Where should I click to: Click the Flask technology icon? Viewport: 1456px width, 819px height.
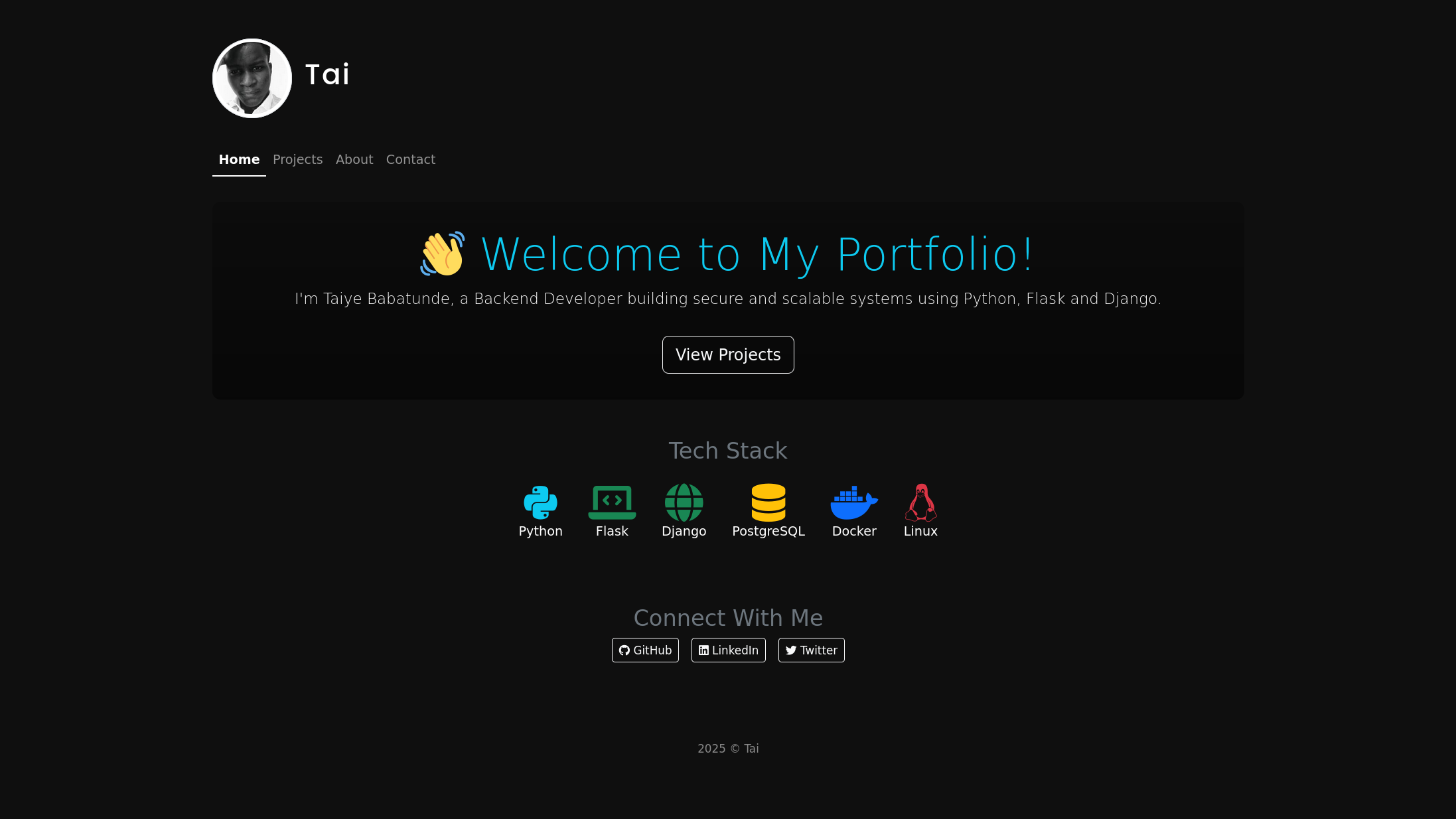coord(611,502)
